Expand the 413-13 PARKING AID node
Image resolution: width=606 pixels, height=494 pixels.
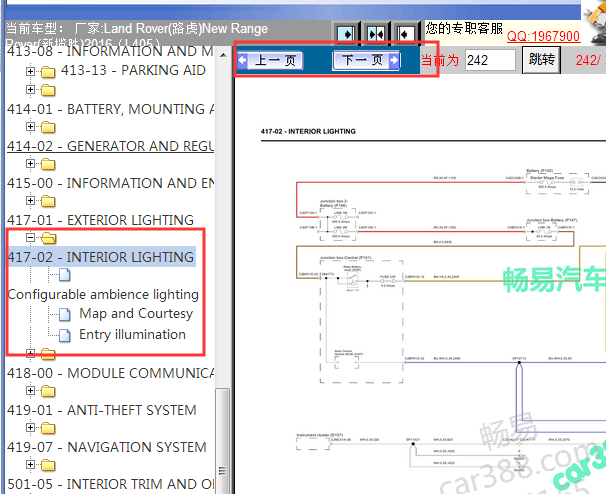pos(31,71)
